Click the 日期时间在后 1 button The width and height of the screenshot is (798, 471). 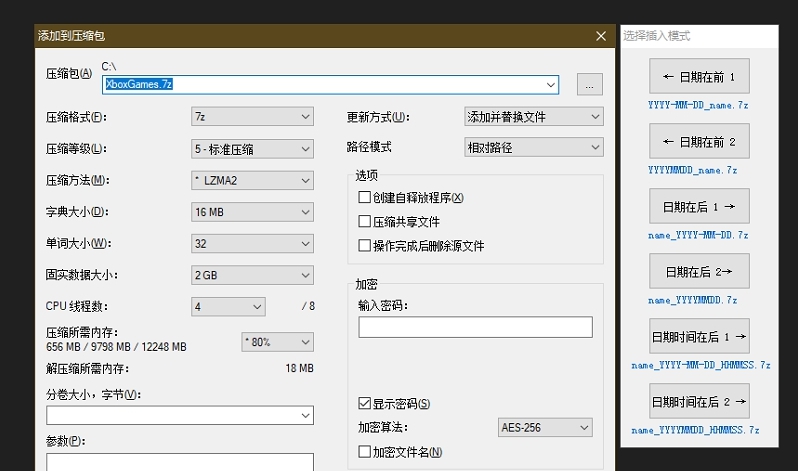point(699,336)
